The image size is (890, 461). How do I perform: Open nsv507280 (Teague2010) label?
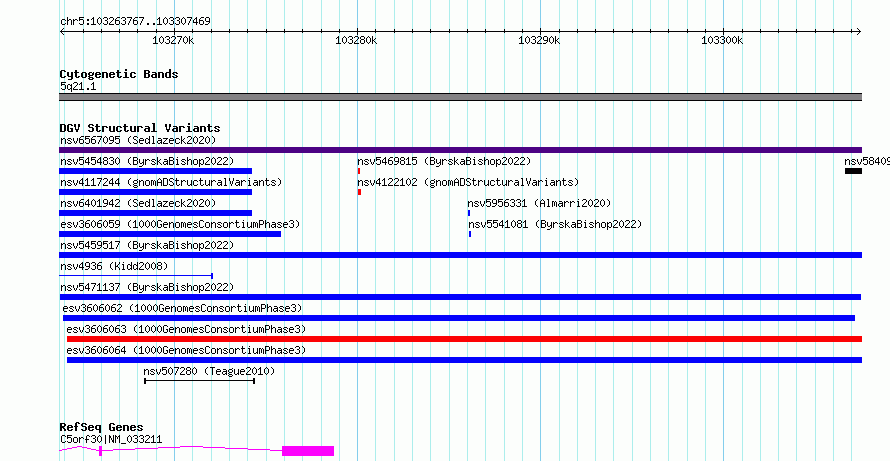tap(209, 371)
